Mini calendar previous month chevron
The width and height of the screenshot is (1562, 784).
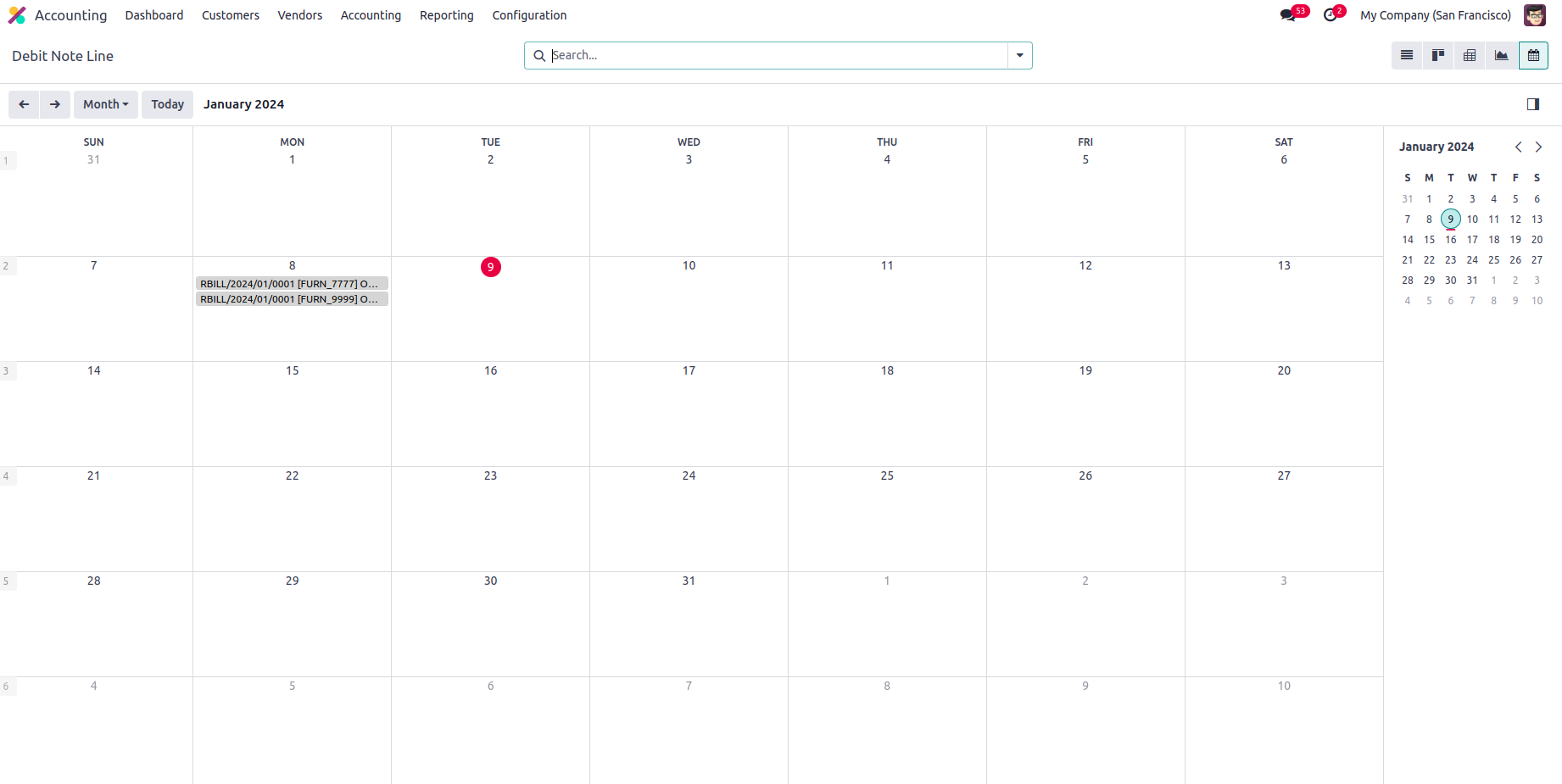(x=1519, y=147)
